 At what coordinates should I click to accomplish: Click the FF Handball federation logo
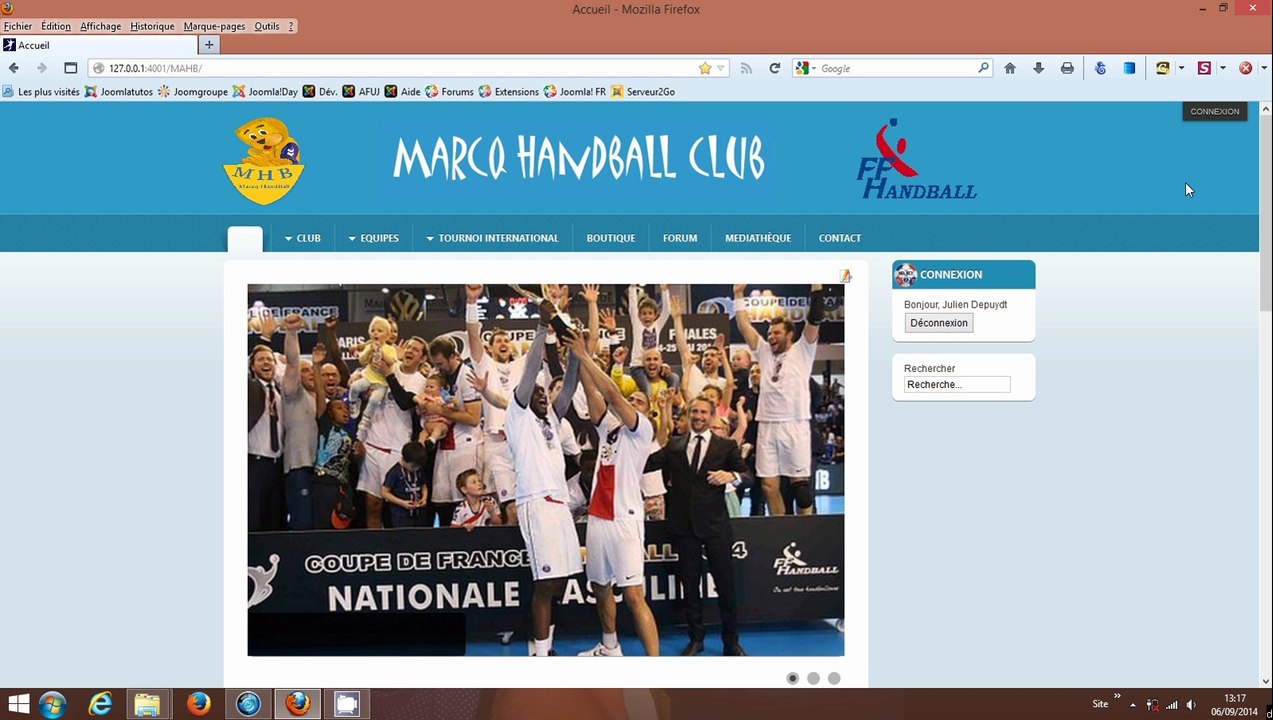[916, 160]
